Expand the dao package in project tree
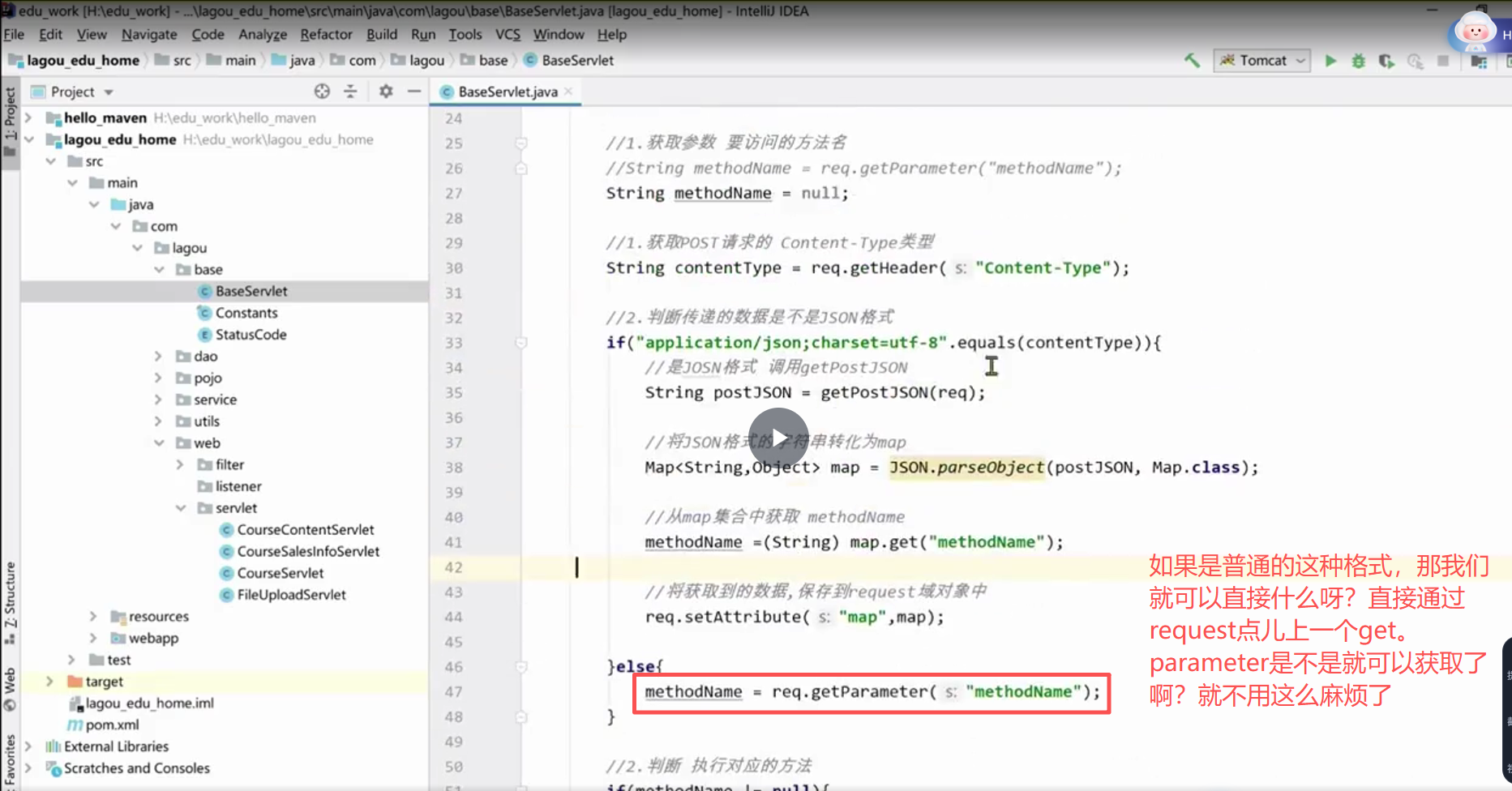 pos(158,356)
